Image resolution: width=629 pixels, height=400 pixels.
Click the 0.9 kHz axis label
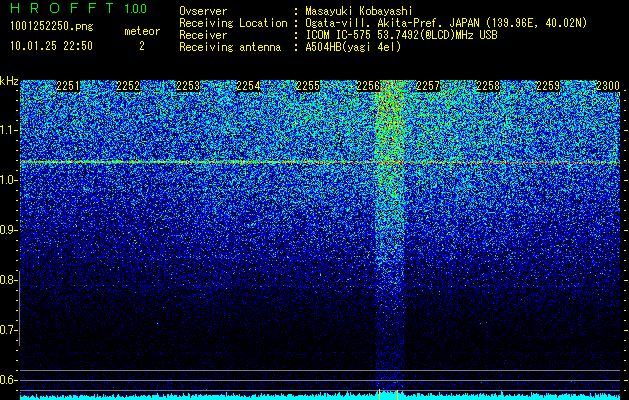click(x=8, y=230)
